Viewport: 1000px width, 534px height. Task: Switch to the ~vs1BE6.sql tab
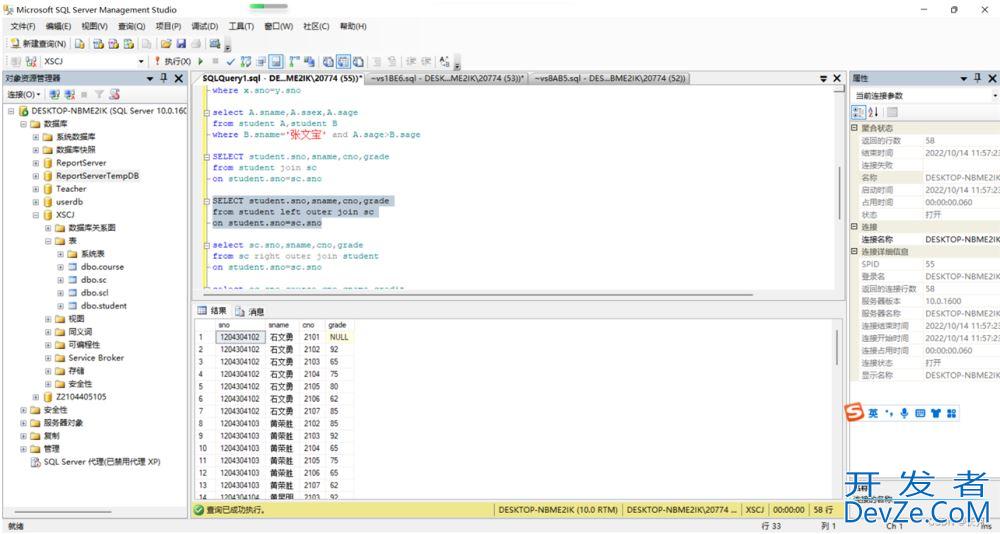click(x=448, y=78)
